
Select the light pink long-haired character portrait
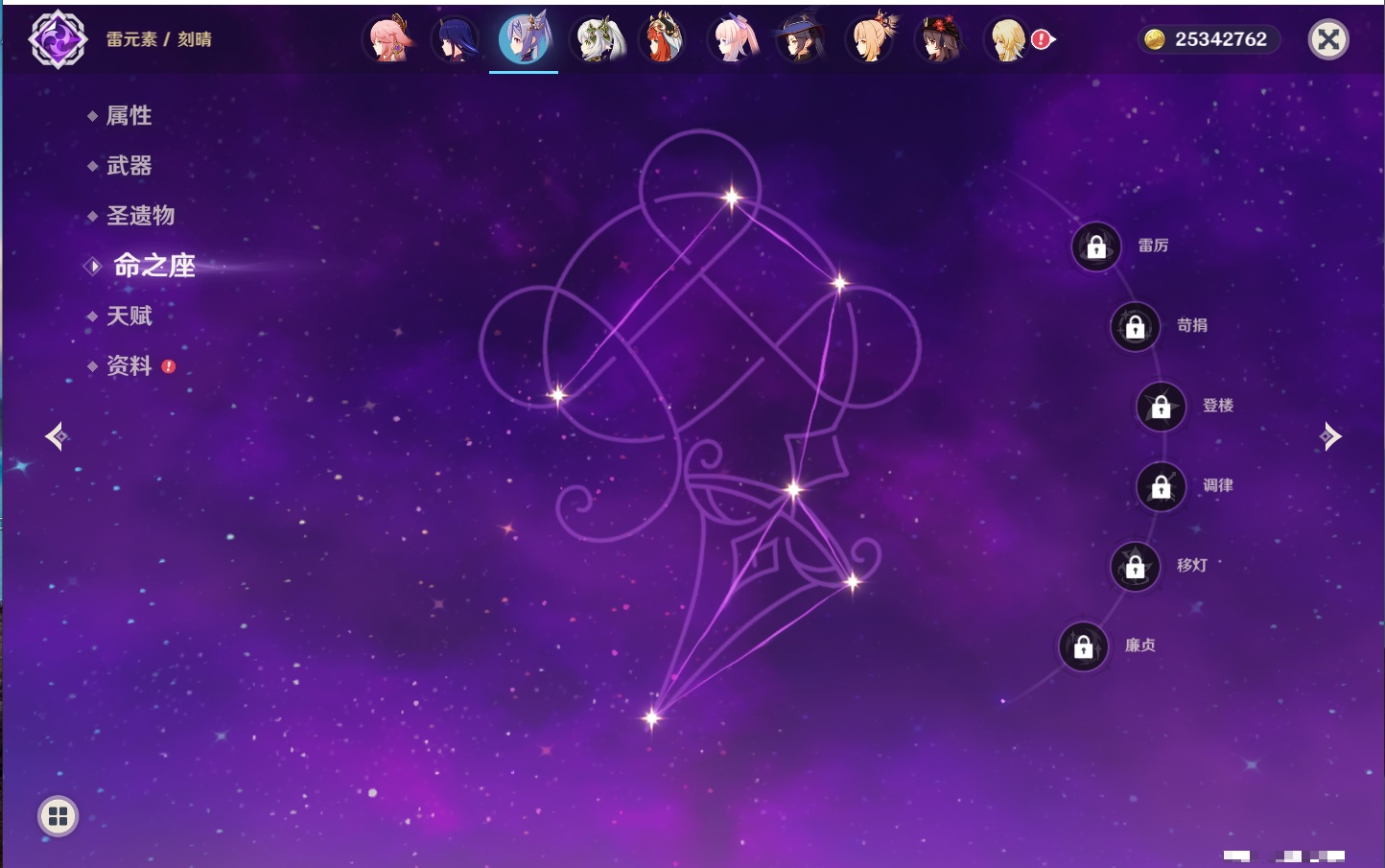coord(733,39)
